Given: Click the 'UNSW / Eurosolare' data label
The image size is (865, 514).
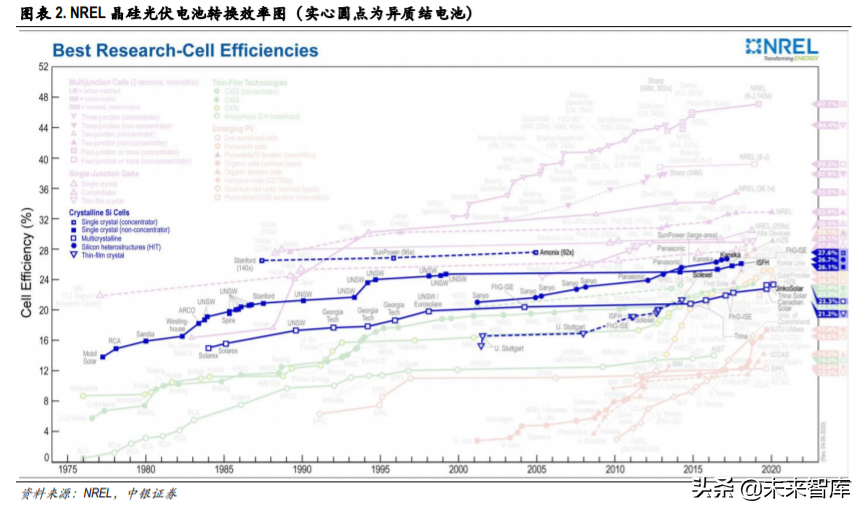Looking at the screenshot, I should (x=428, y=301).
